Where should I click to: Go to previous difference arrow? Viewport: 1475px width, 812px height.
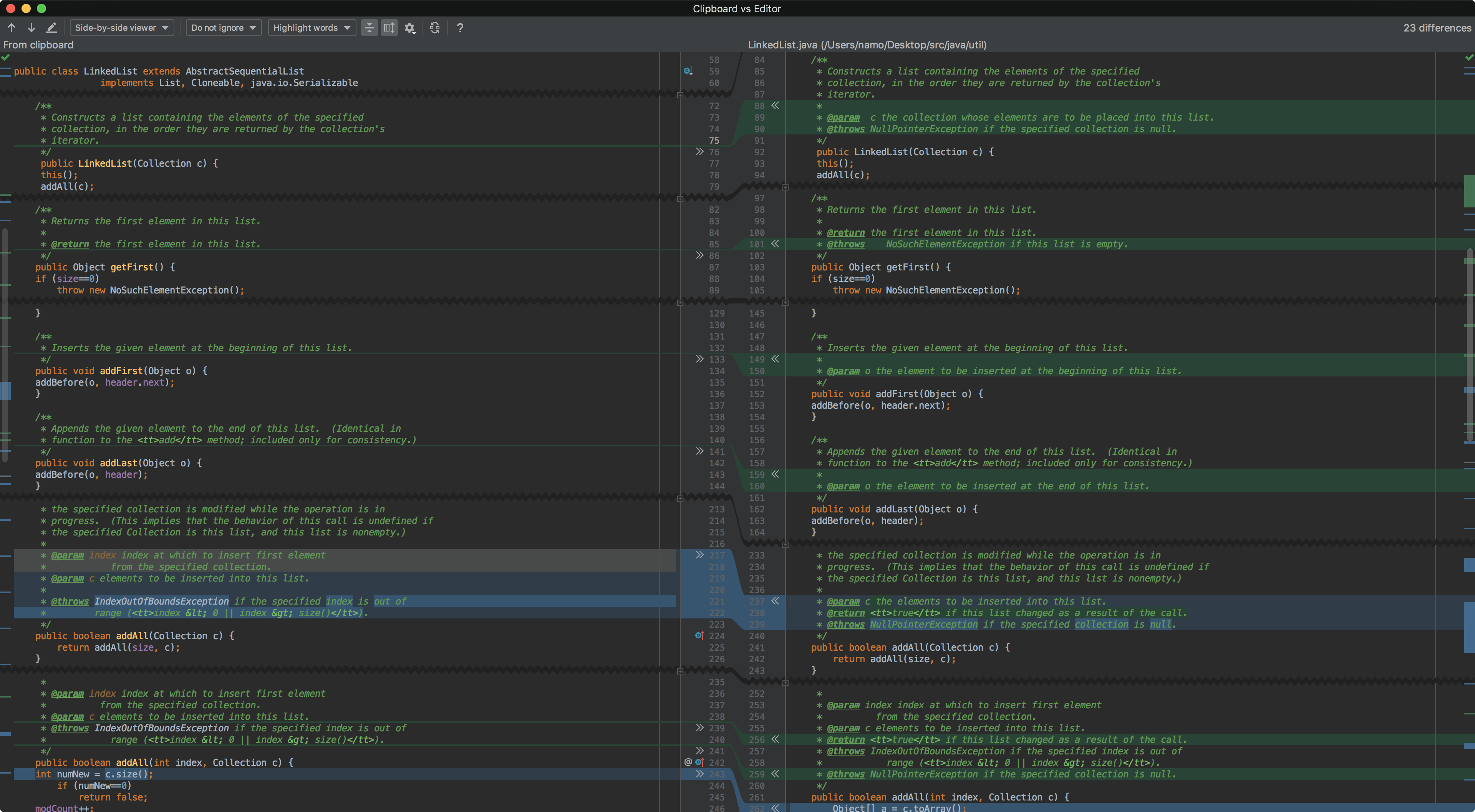click(x=12, y=28)
